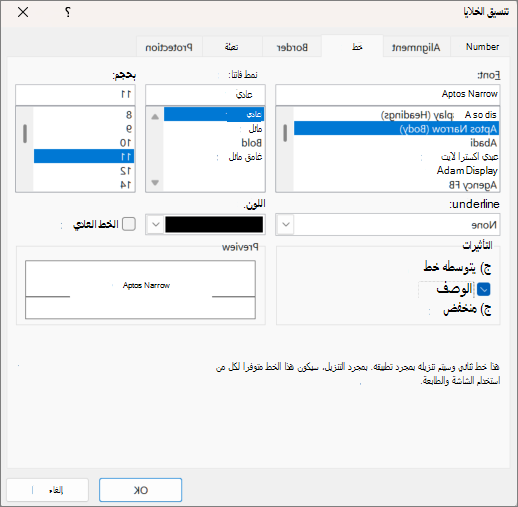Click font style list scroll up arrow
Viewport: 518px width, 507px height.
point(155,117)
